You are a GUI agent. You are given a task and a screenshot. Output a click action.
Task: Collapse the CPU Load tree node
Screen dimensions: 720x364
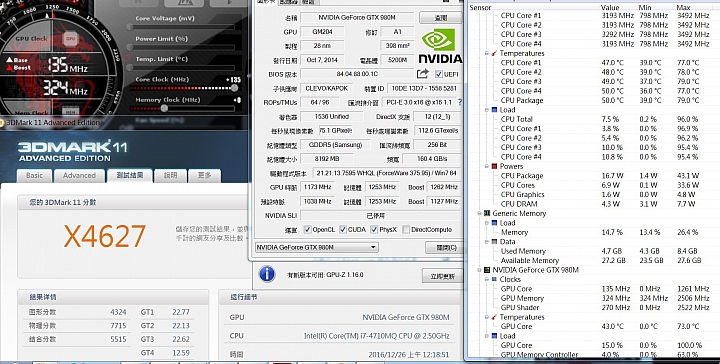point(487,110)
